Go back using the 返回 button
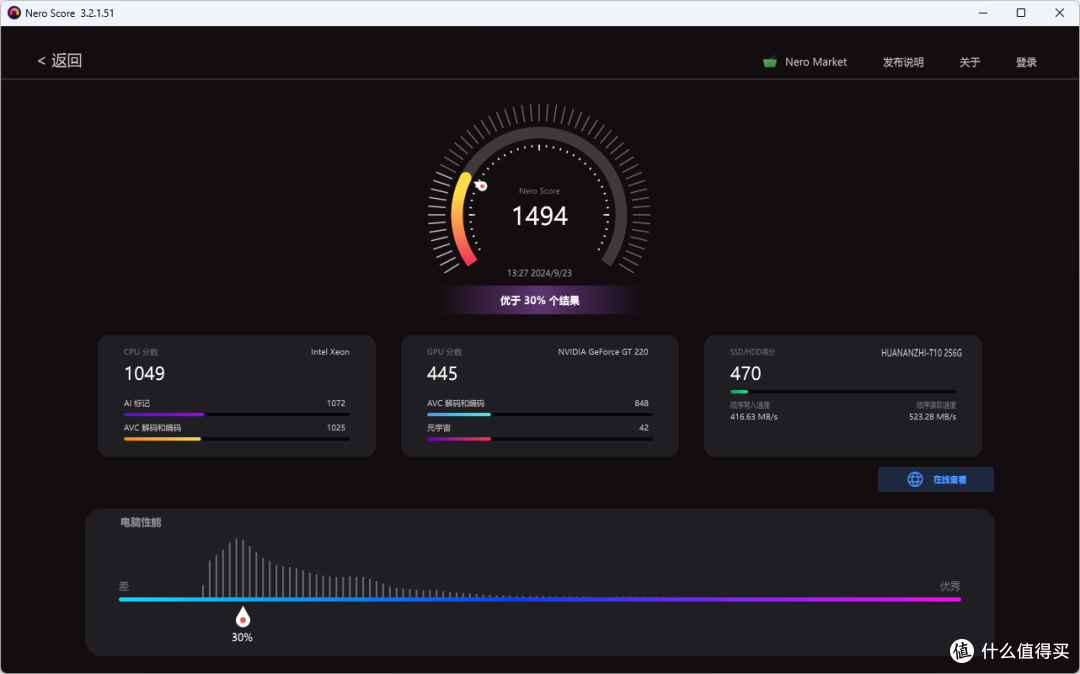The height and width of the screenshot is (674, 1080). click(59, 61)
